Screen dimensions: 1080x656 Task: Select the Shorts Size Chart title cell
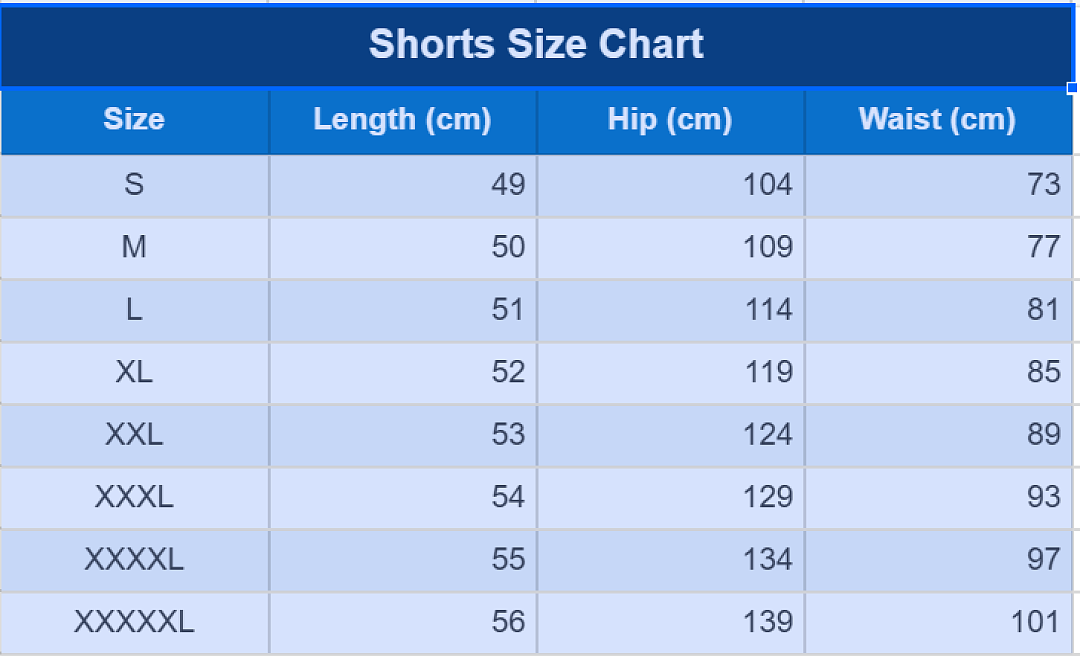pyautogui.click(x=536, y=45)
